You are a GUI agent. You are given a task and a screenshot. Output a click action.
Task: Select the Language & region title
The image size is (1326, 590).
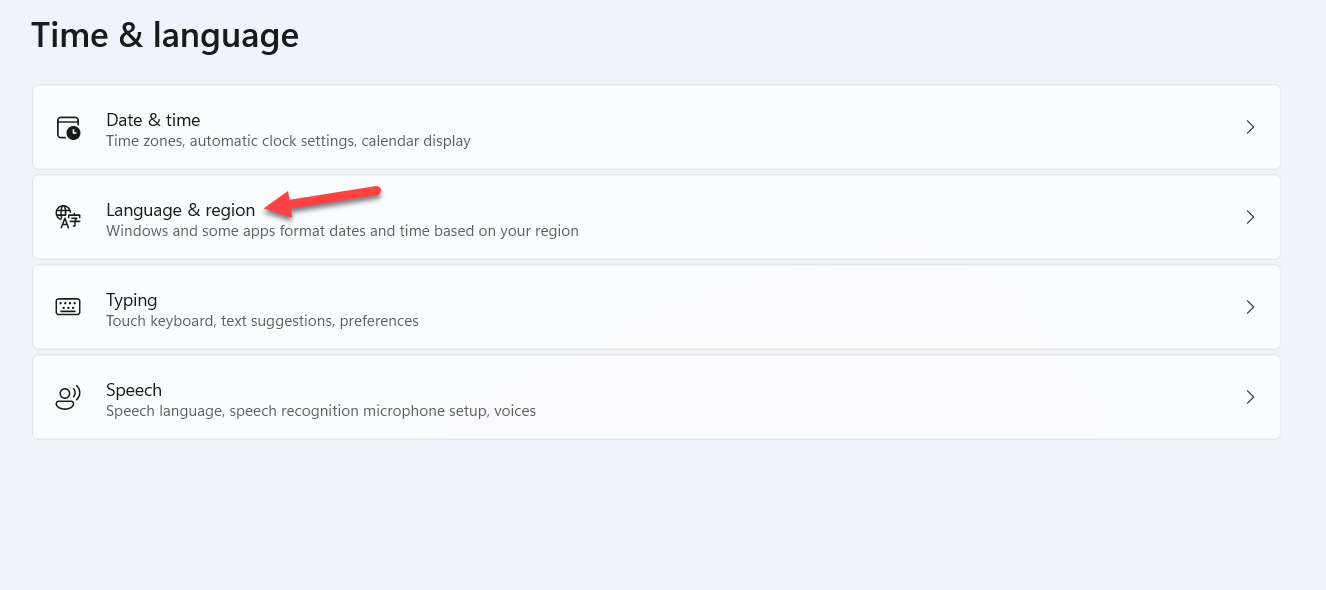pyautogui.click(x=180, y=210)
